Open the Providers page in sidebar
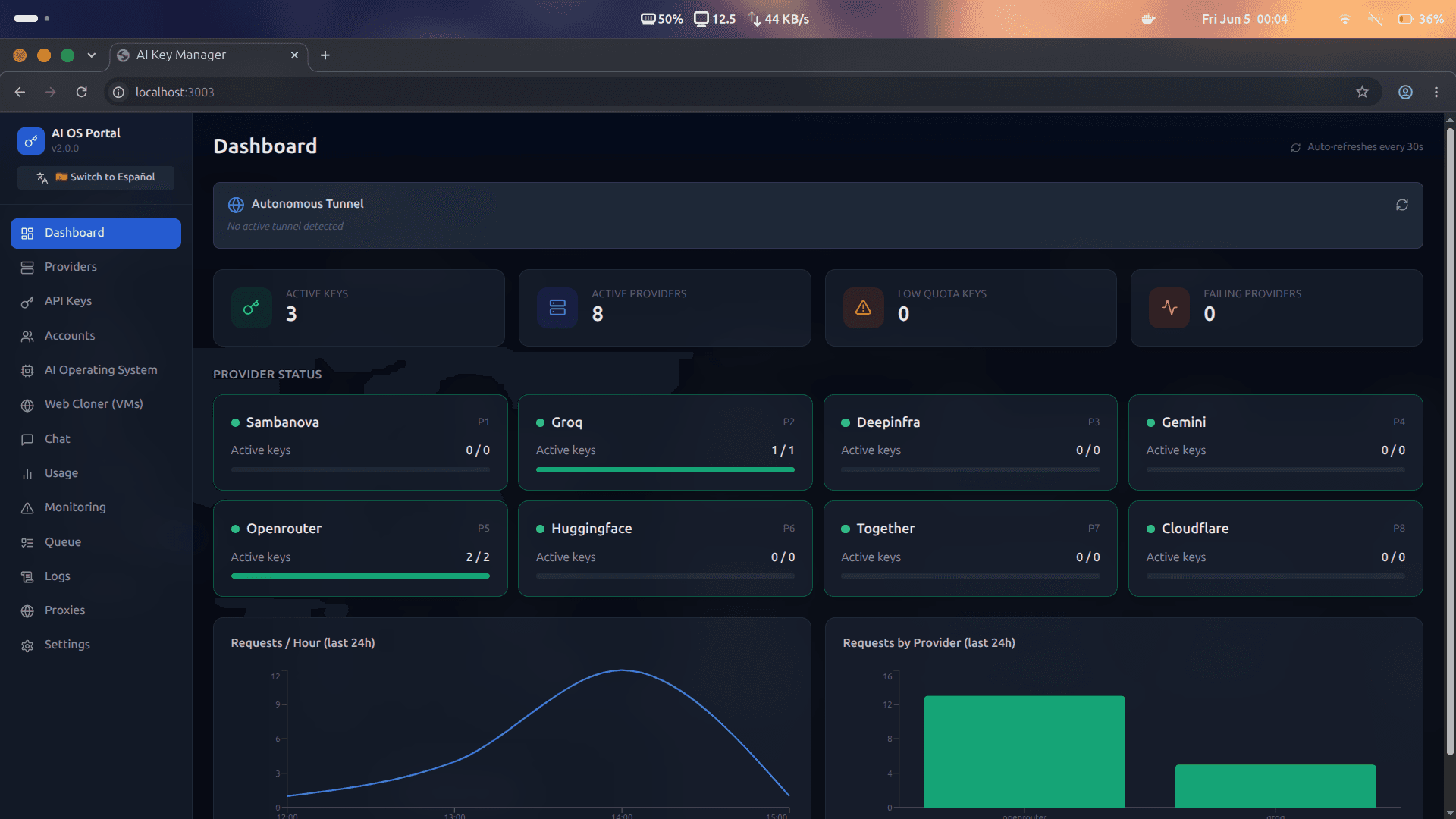This screenshot has width=1456, height=819. point(96,267)
